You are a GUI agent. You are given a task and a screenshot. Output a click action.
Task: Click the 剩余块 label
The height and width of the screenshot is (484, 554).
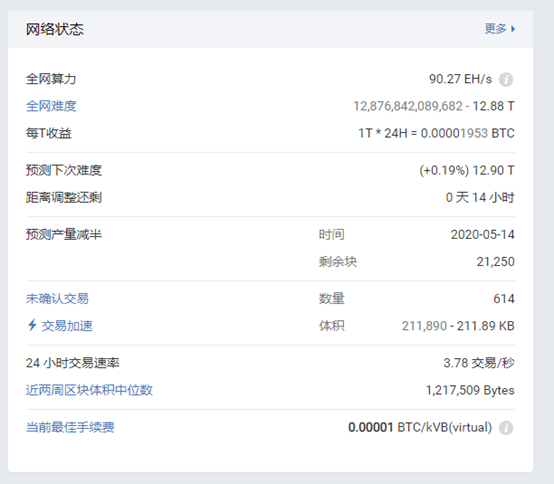(x=338, y=262)
